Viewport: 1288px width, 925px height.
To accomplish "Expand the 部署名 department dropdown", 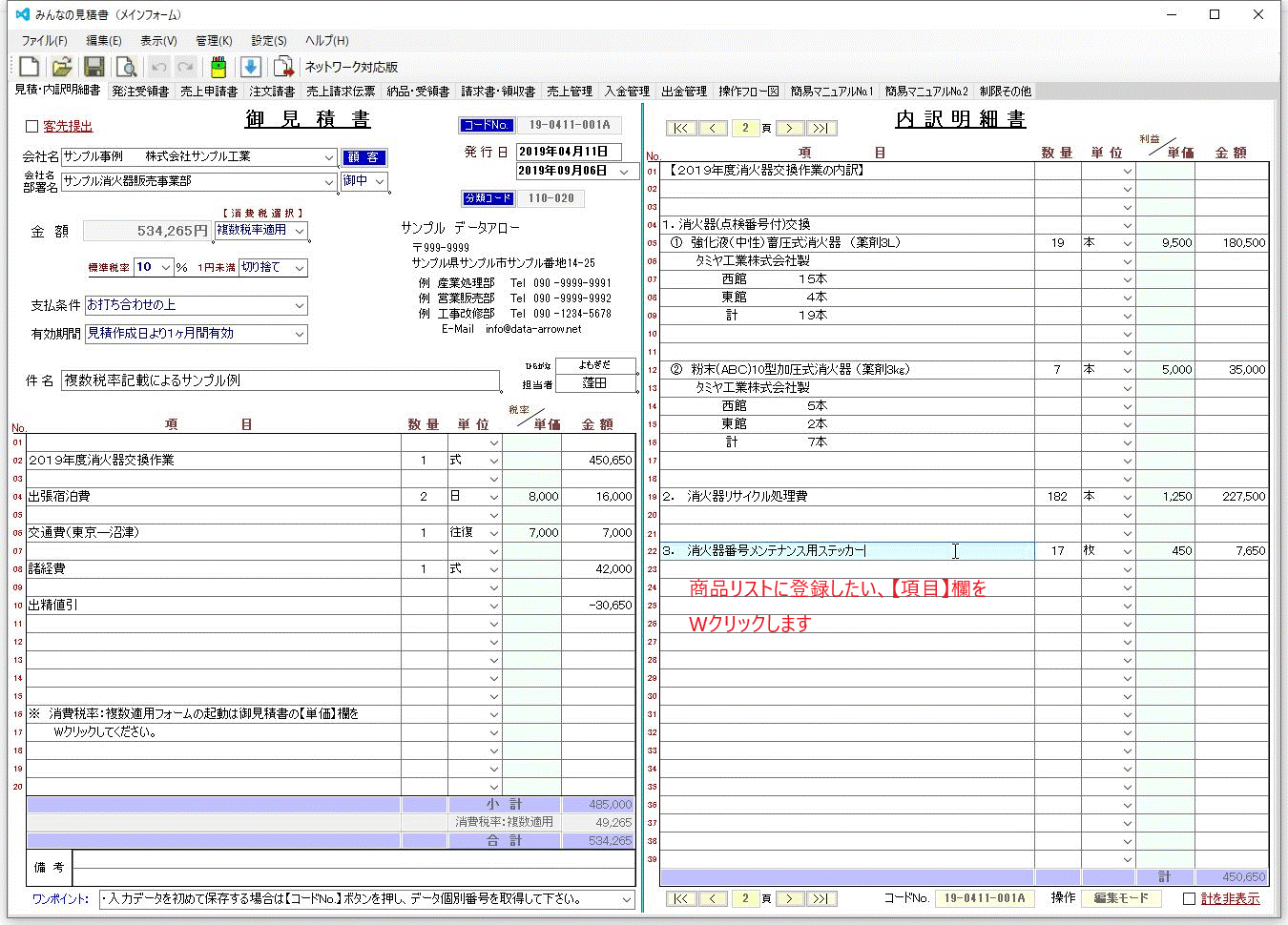I will (329, 181).
